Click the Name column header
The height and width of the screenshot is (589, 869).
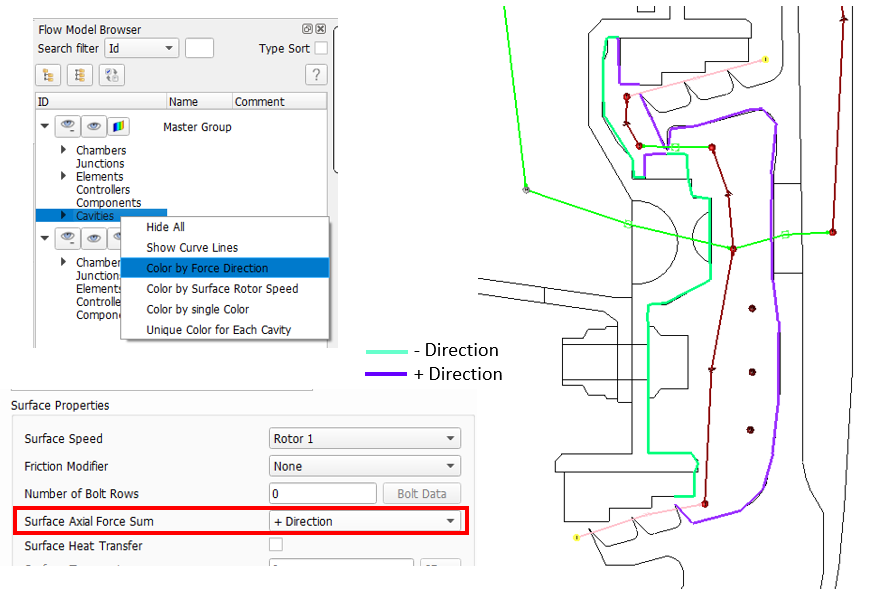(184, 102)
